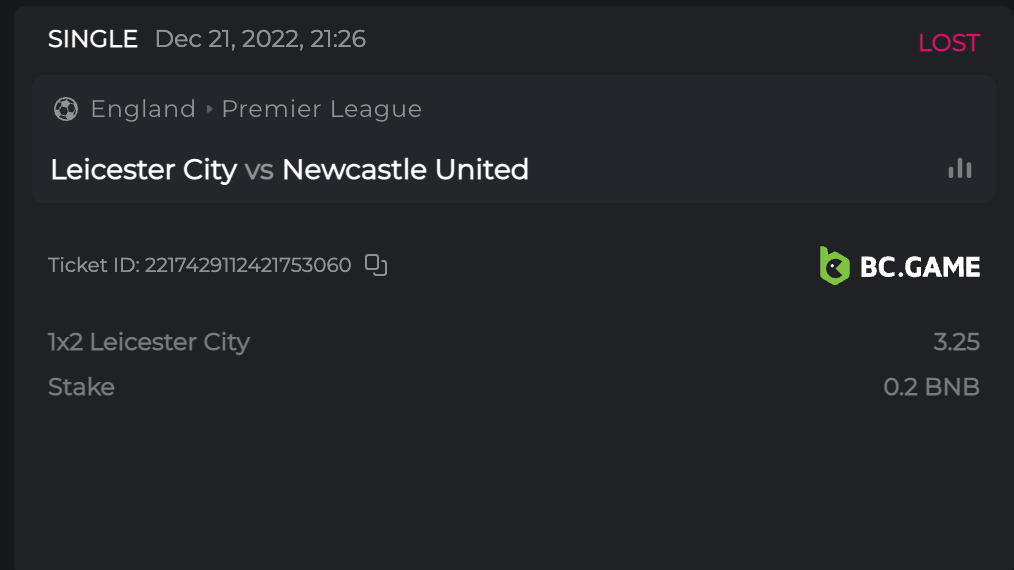Select the England country label
The image size is (1014, 570).
(143, 109)
